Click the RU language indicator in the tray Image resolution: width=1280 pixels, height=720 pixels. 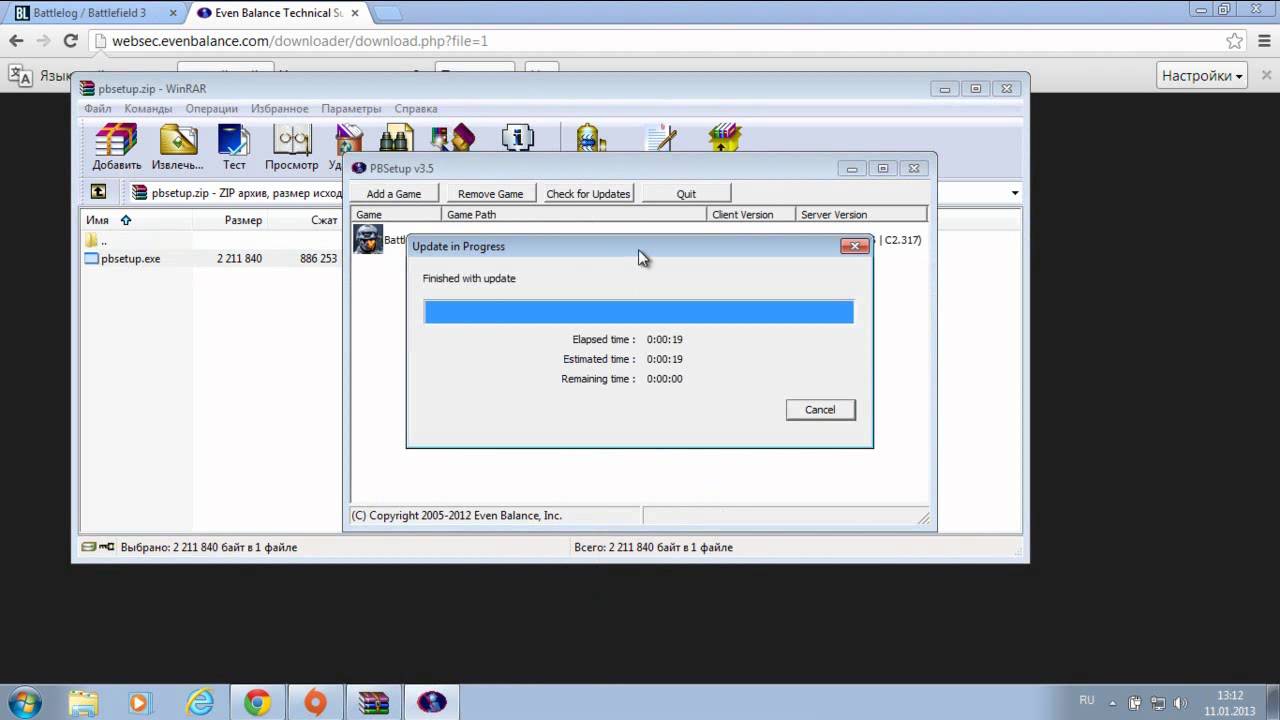[x=1087, y=701]
